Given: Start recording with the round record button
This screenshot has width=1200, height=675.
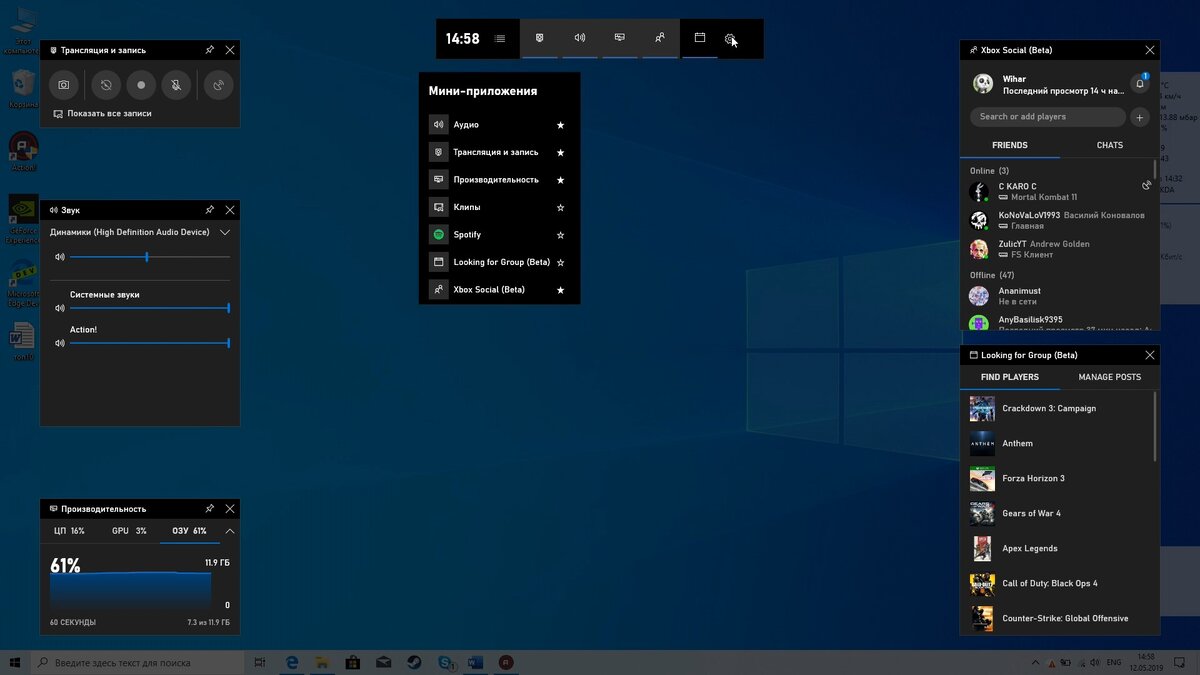Looking at the screenshot, I should click(141, 86).
